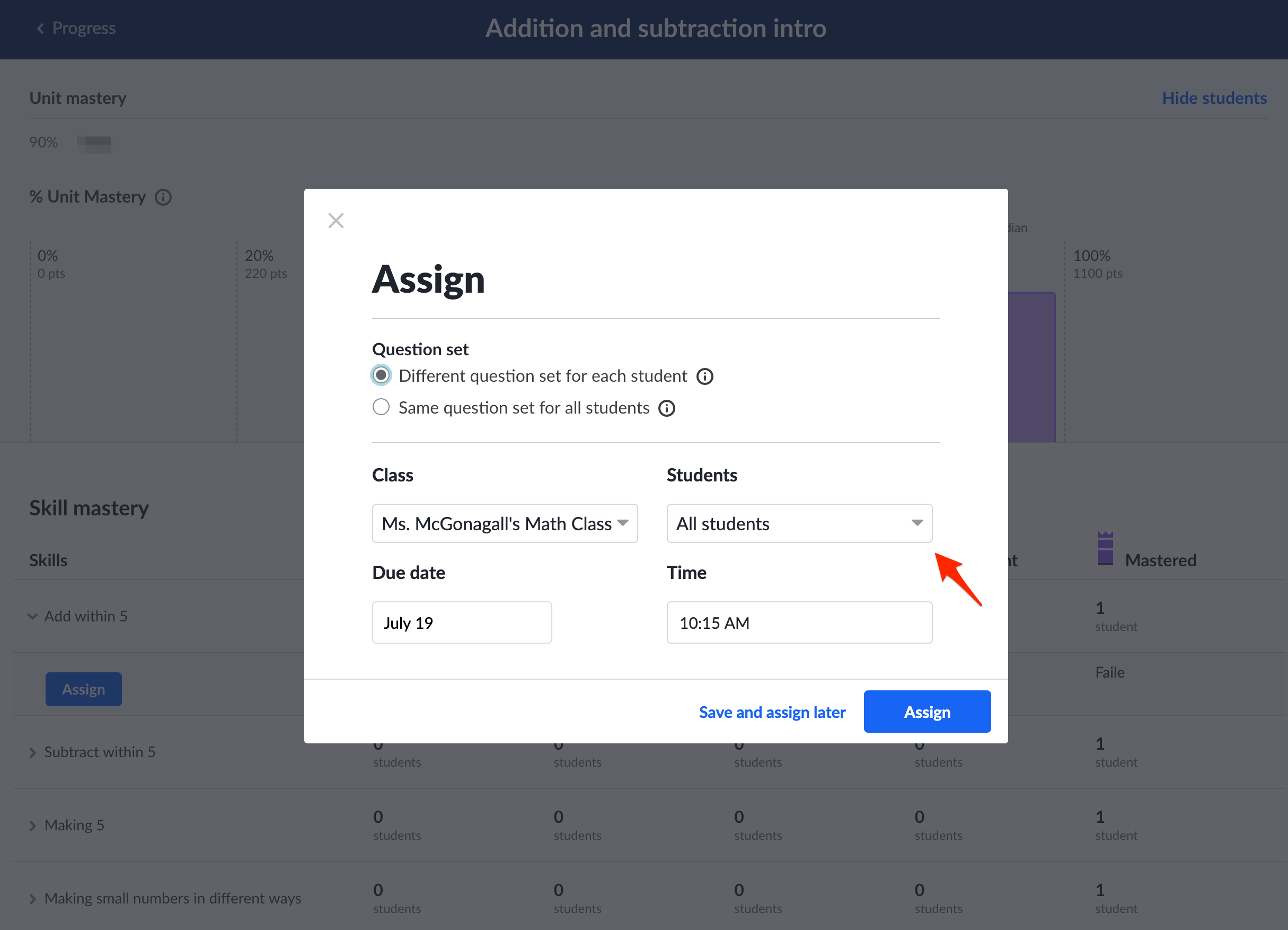Click the Save and assign later link

pyautogui.click(x=772, y=712)
